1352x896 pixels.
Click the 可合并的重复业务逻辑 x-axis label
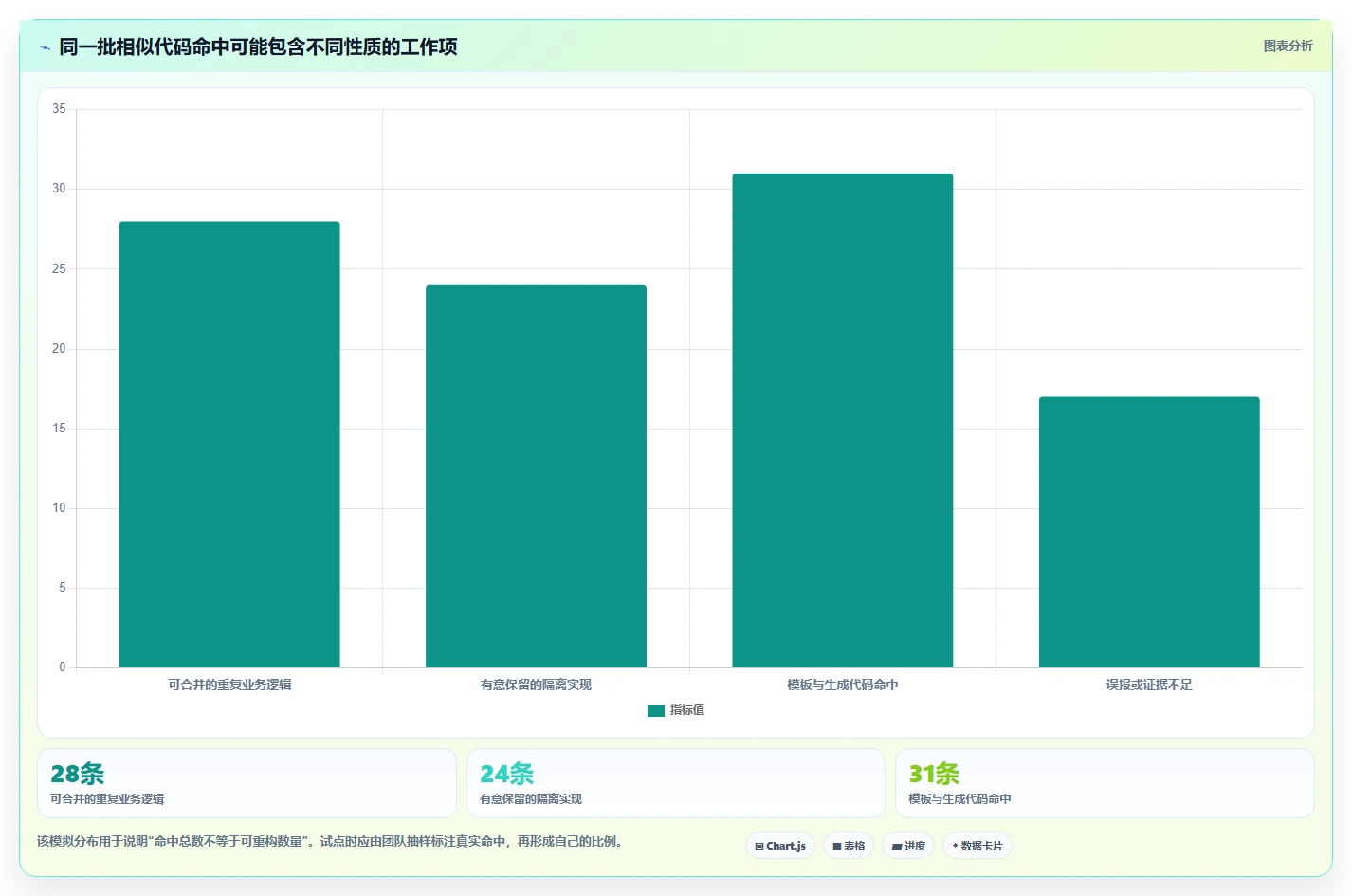pos(229,685)
